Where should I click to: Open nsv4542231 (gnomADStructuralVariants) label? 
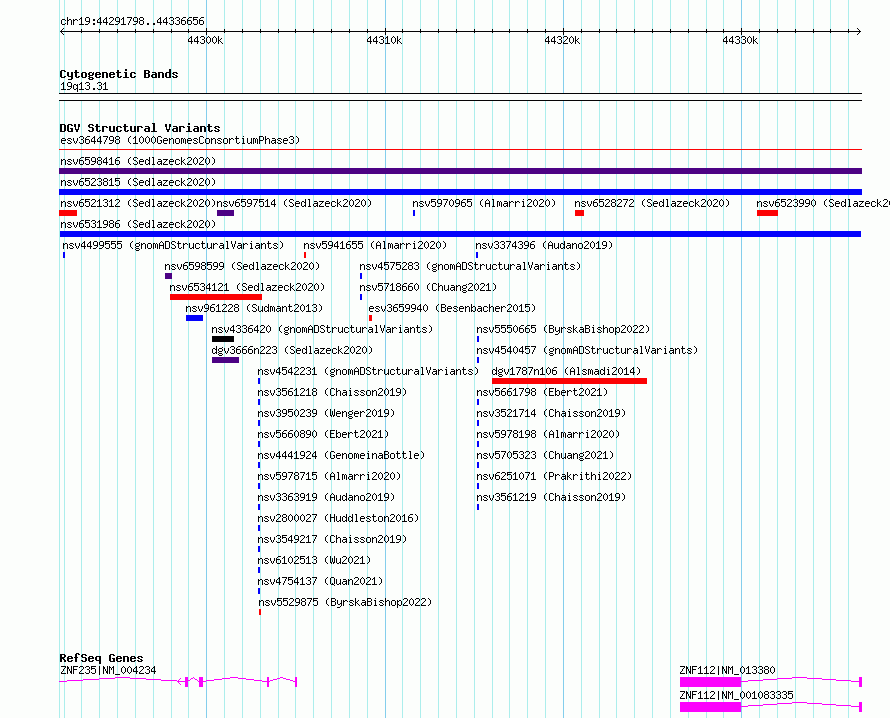pyautogui.click(x=368, y=371)
